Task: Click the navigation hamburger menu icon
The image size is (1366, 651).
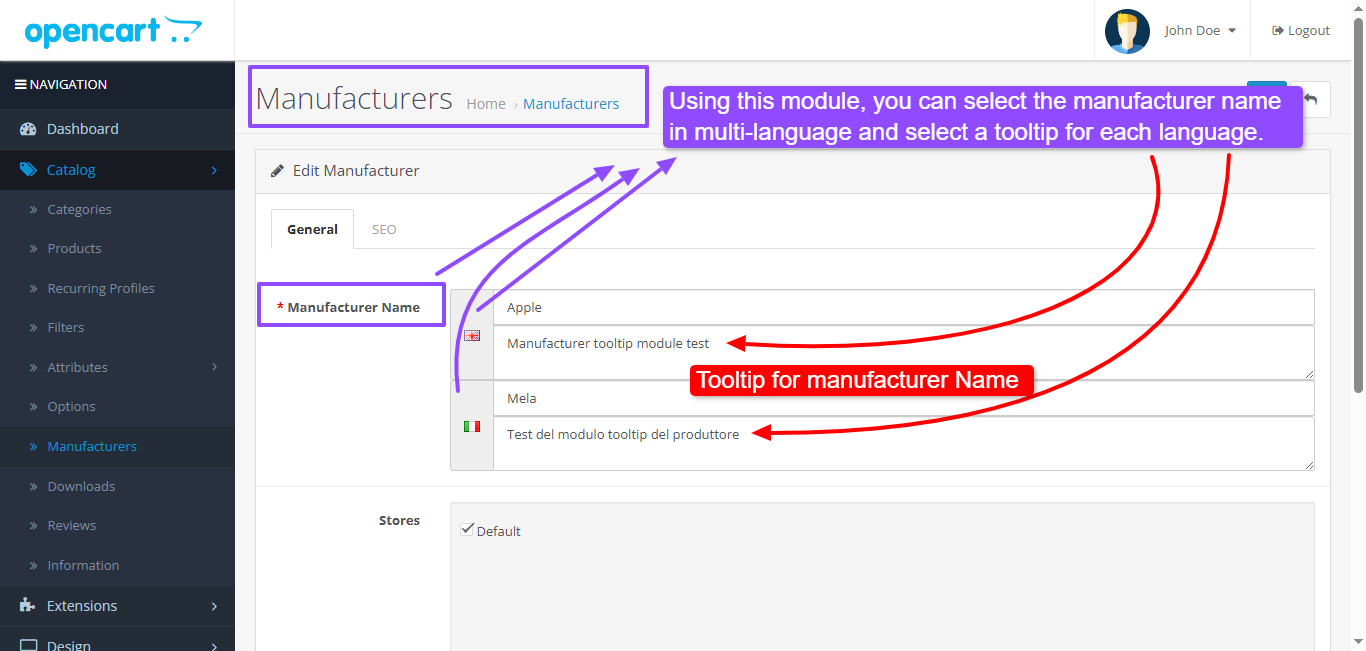Action: coord(20,85)
